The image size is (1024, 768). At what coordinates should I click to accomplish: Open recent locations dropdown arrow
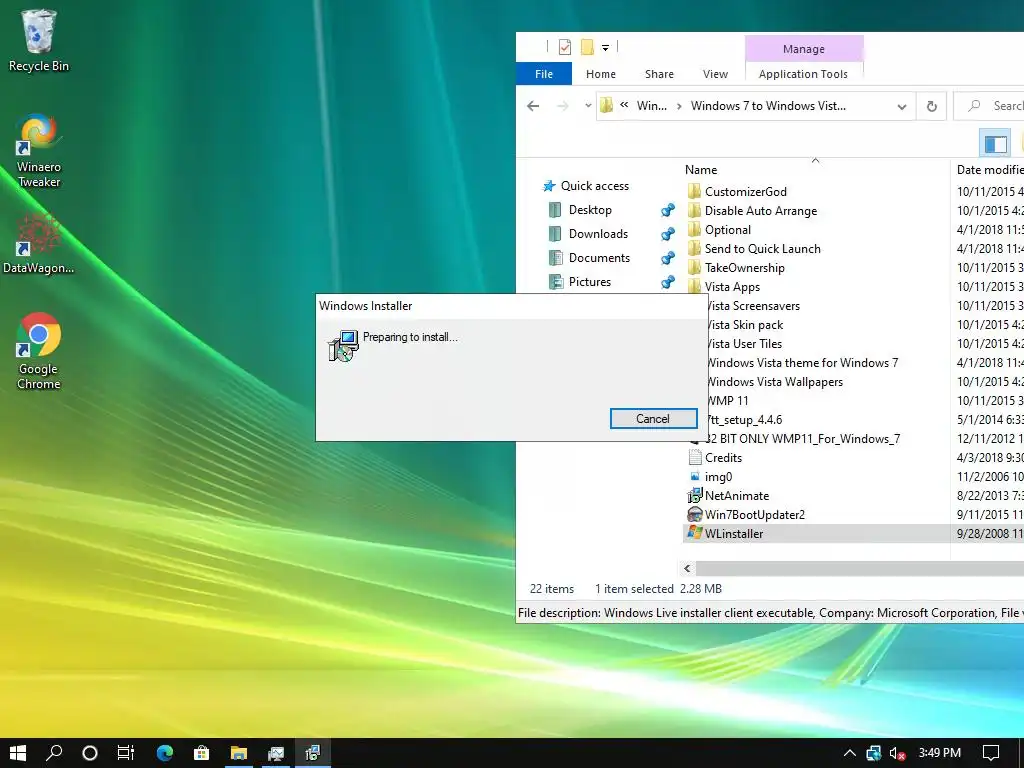point(588,106)
